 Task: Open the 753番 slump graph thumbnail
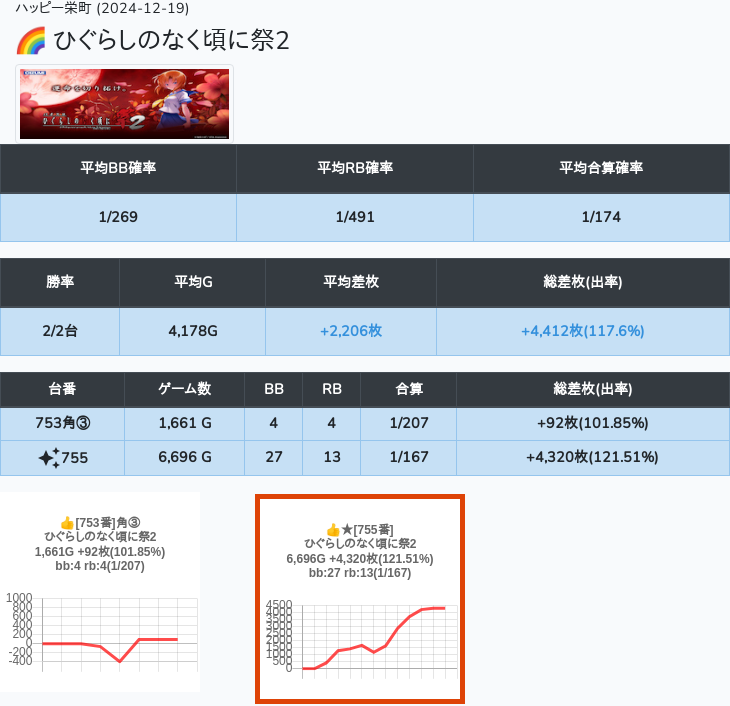pyautogui.click(x=100, y=592)
